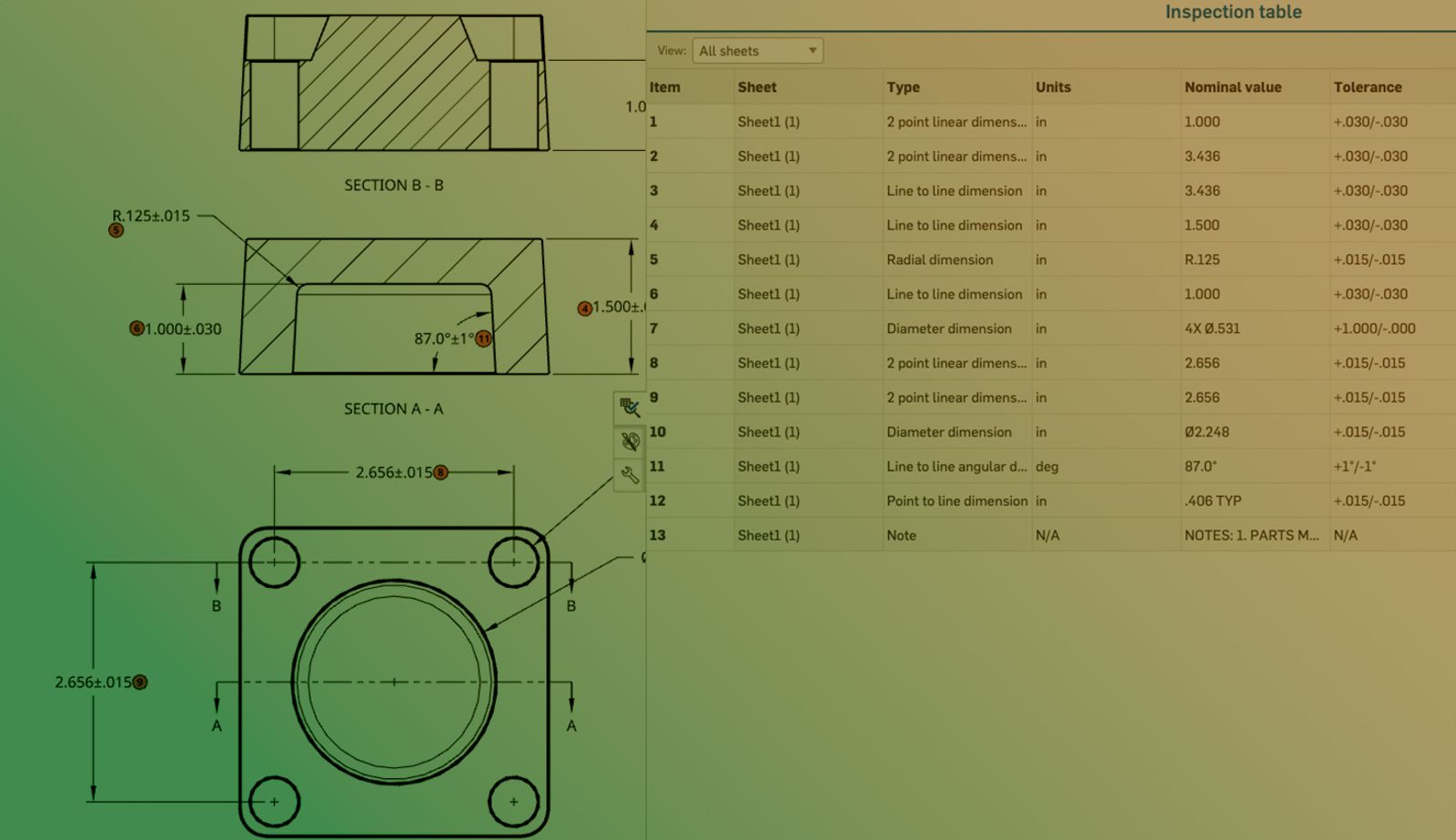
Task: Select inspection balloon 6 beside 1.000±.030
Action: pos(136,329)
